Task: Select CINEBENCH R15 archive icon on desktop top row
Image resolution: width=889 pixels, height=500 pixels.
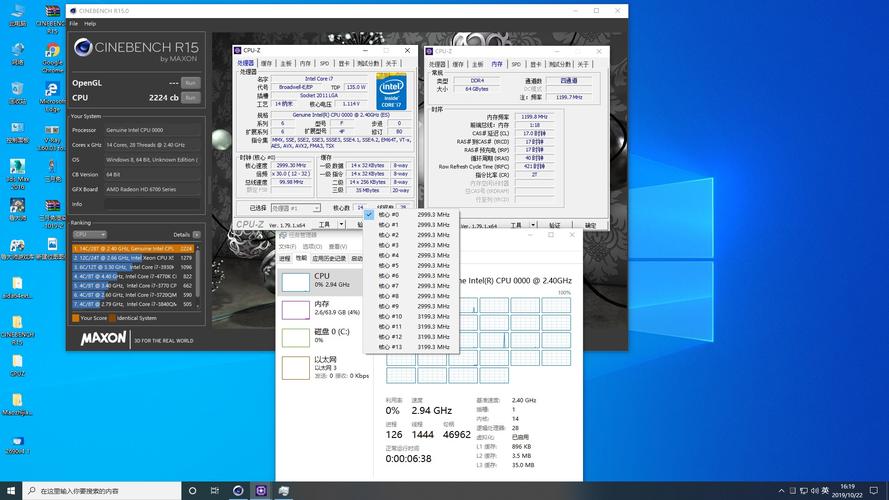Action: (52, 15)
